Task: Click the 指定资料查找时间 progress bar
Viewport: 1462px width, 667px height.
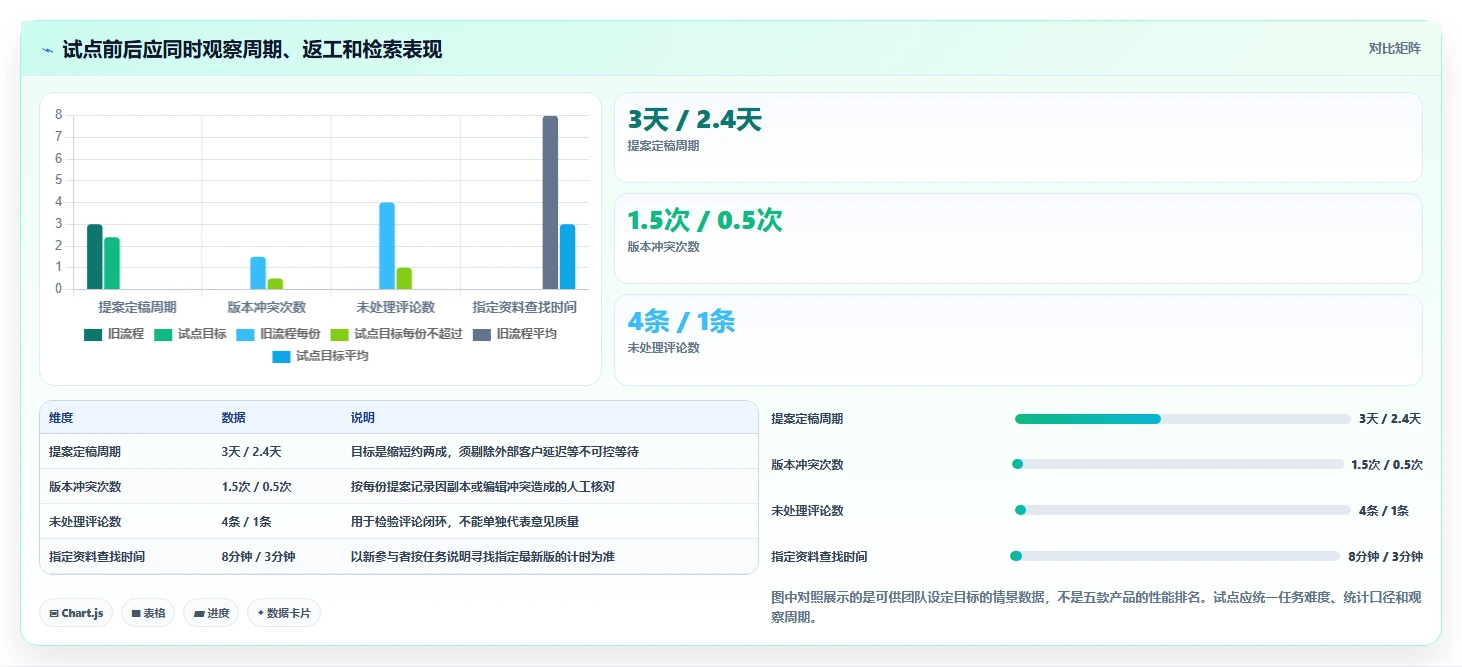Action: (1175, 556)
